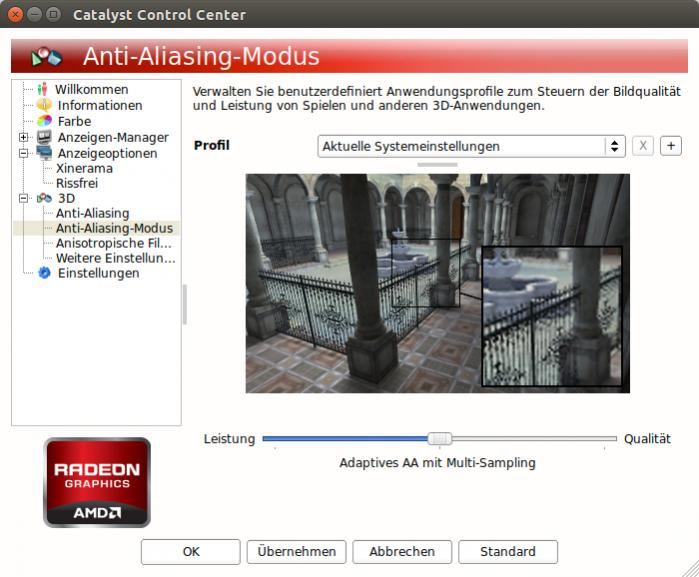Click the Farbe color wheel icon

pyautogui.click(x=44, y=121)
